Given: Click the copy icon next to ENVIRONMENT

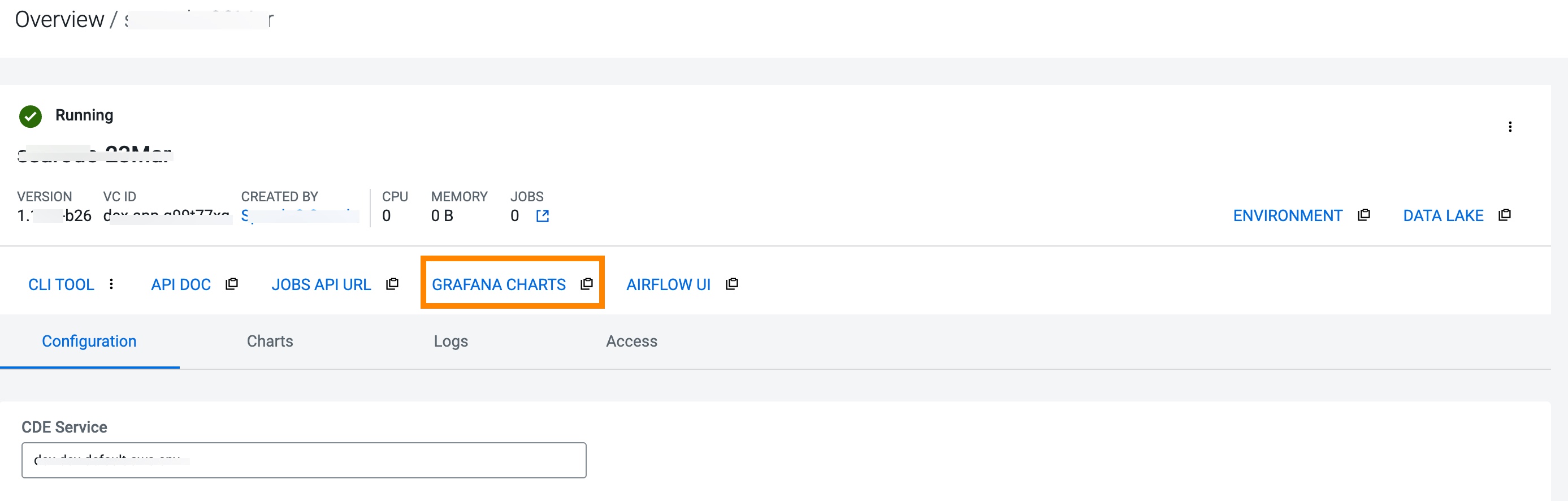Looking at the screenshot, I should [1364, 215].
